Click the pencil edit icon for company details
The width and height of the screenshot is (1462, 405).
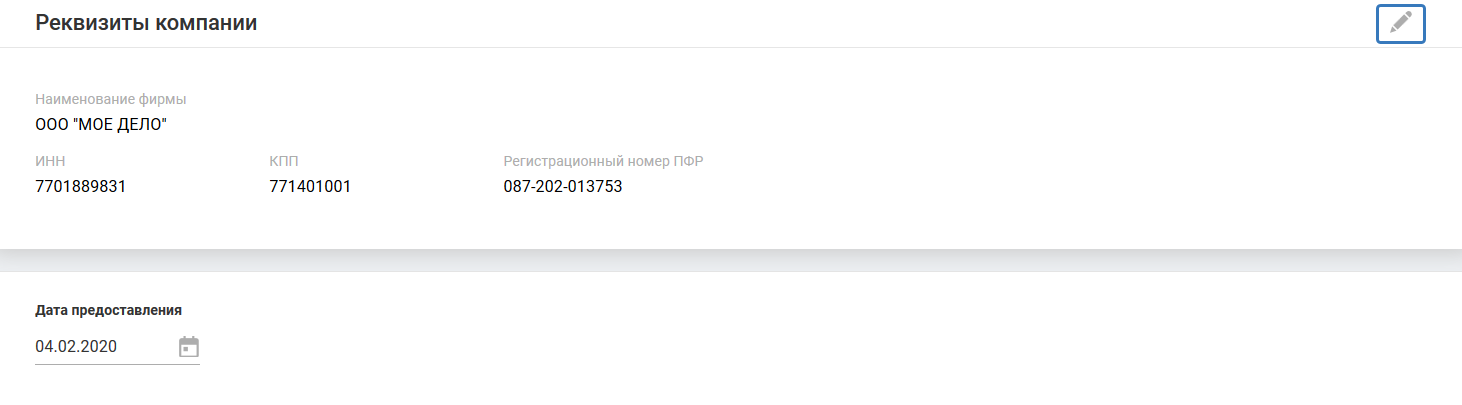(1400, 23)
